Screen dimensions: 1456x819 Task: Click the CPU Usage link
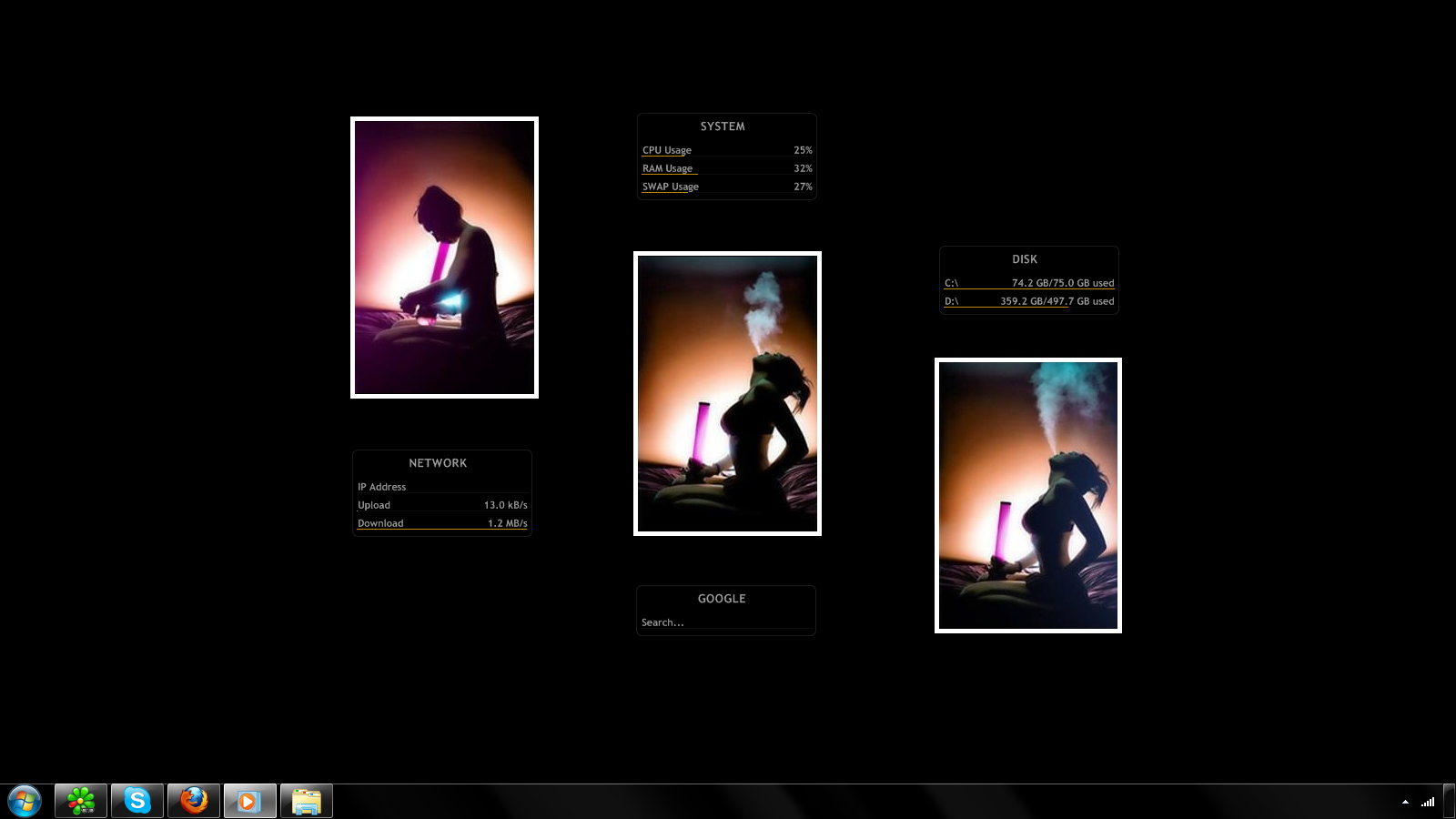[667, 150]
